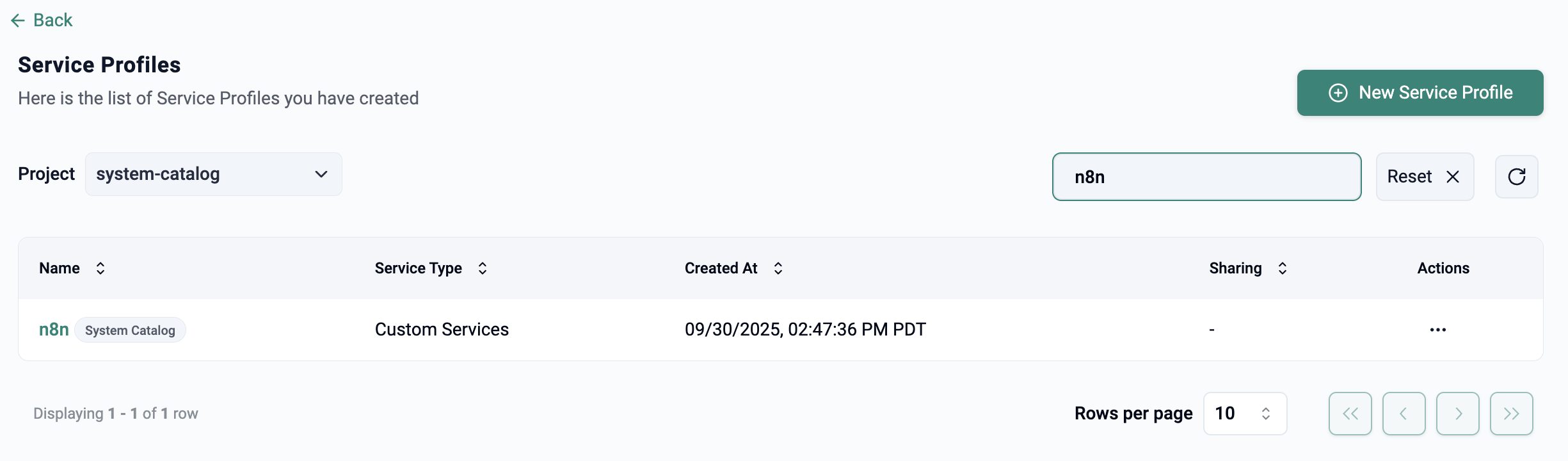Go to previous page
Image resolution: width=1568 pixels, height=461 pixels.
(x=1404, y=414)
